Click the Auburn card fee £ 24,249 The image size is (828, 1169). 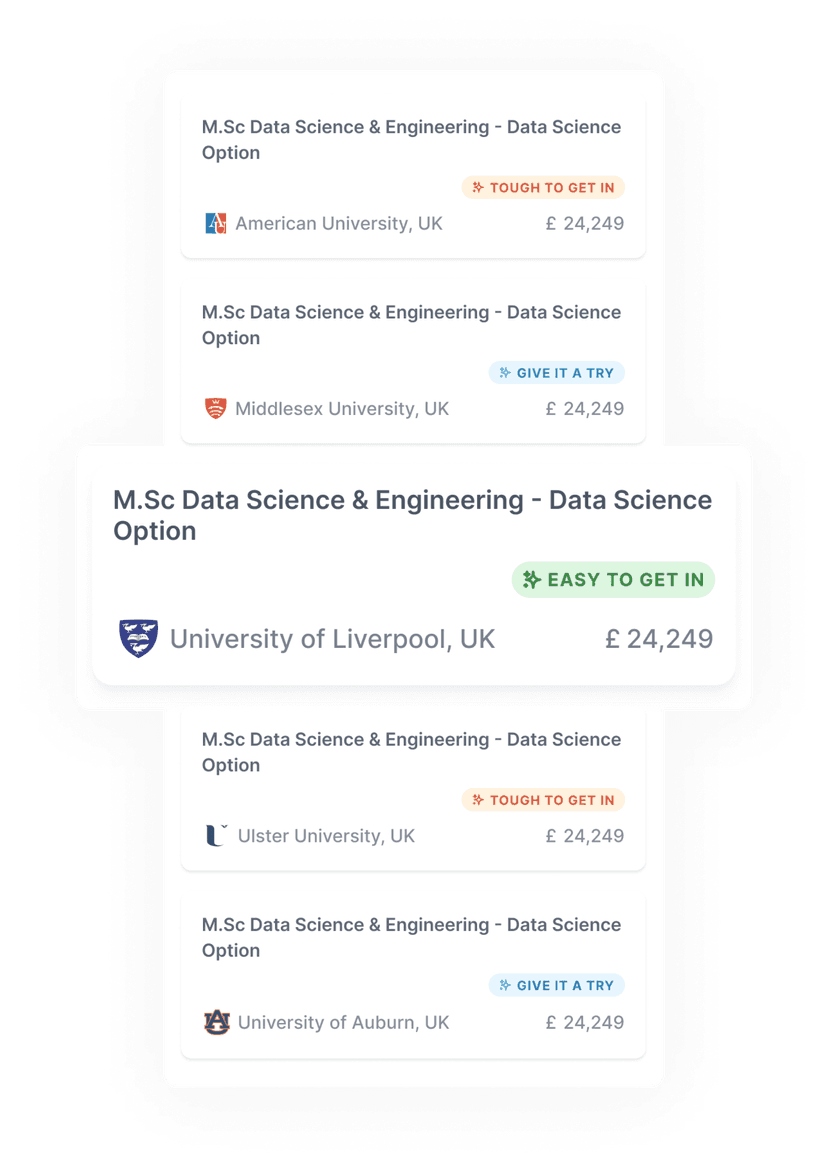click(585, 1022)
